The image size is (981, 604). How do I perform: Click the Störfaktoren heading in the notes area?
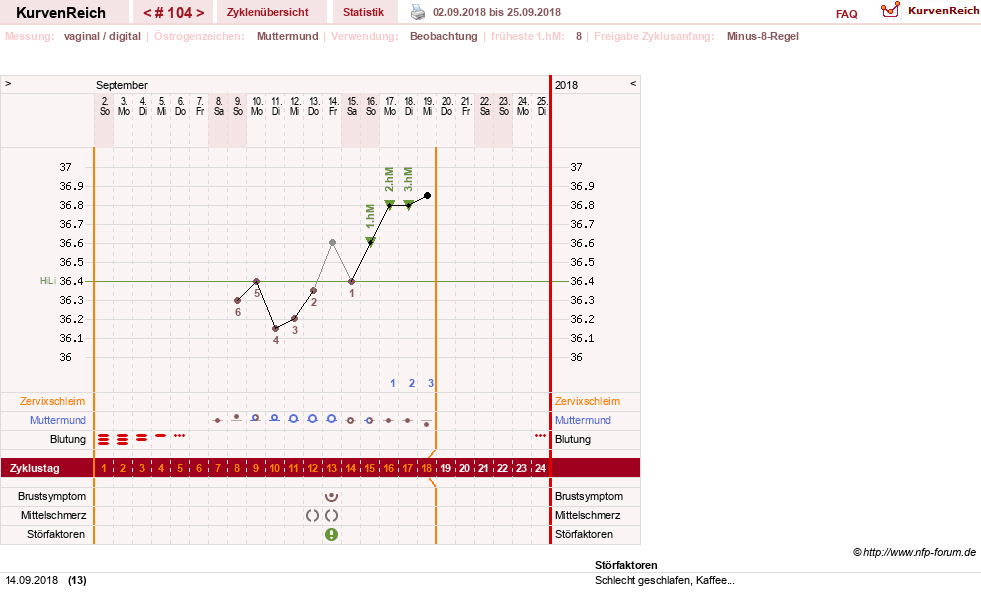tap(626, 565)
